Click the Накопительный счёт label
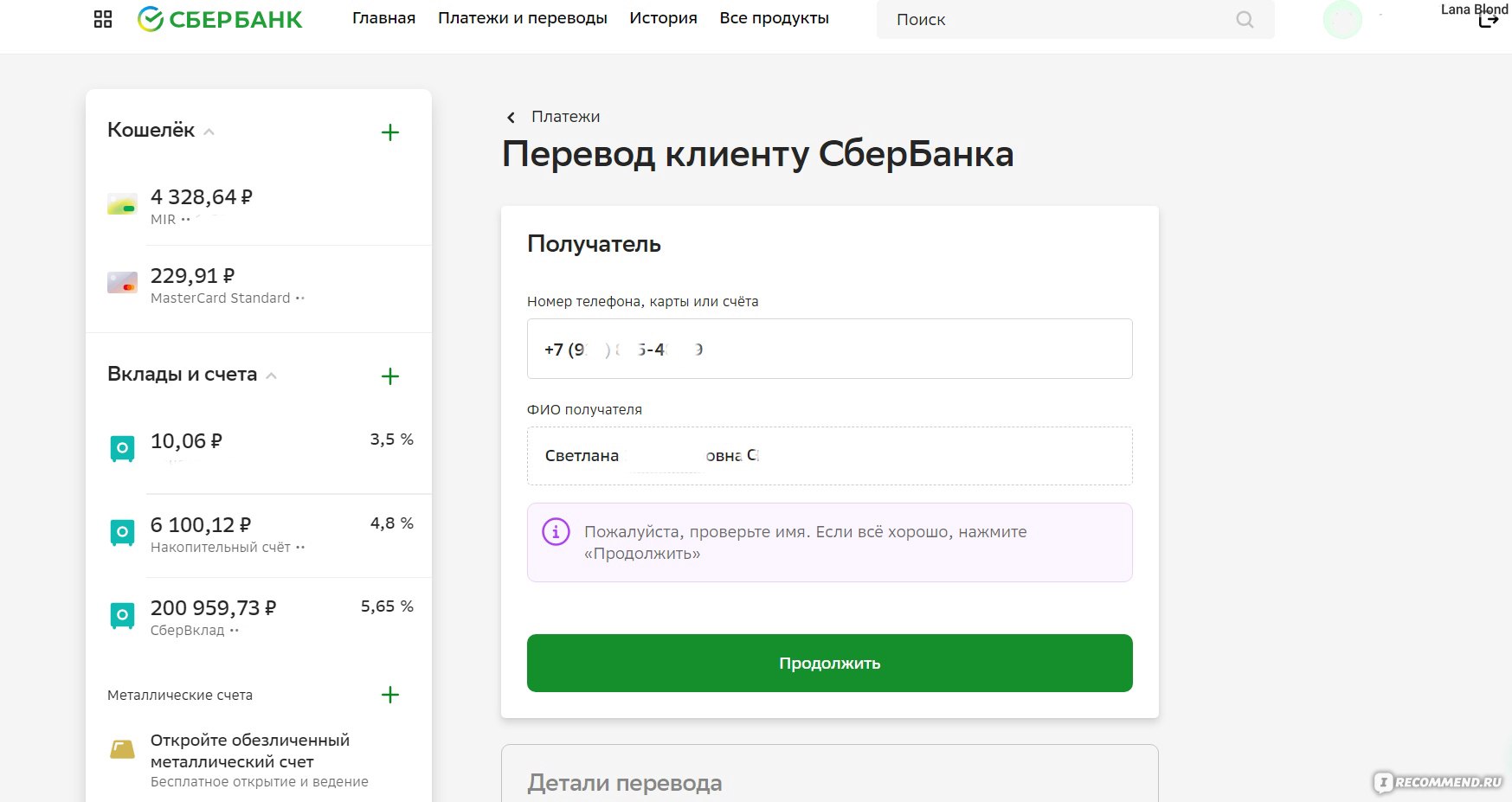This screenshot has height=802, width=1512. tap(221, 548)
